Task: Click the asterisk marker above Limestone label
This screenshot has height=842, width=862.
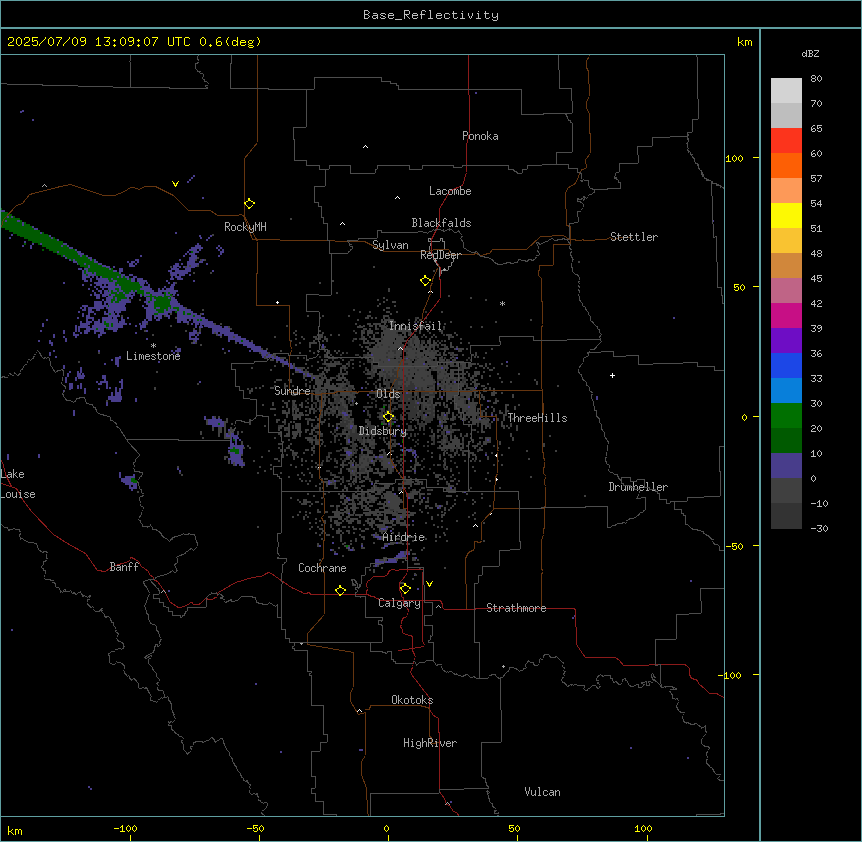Action: 153,346
